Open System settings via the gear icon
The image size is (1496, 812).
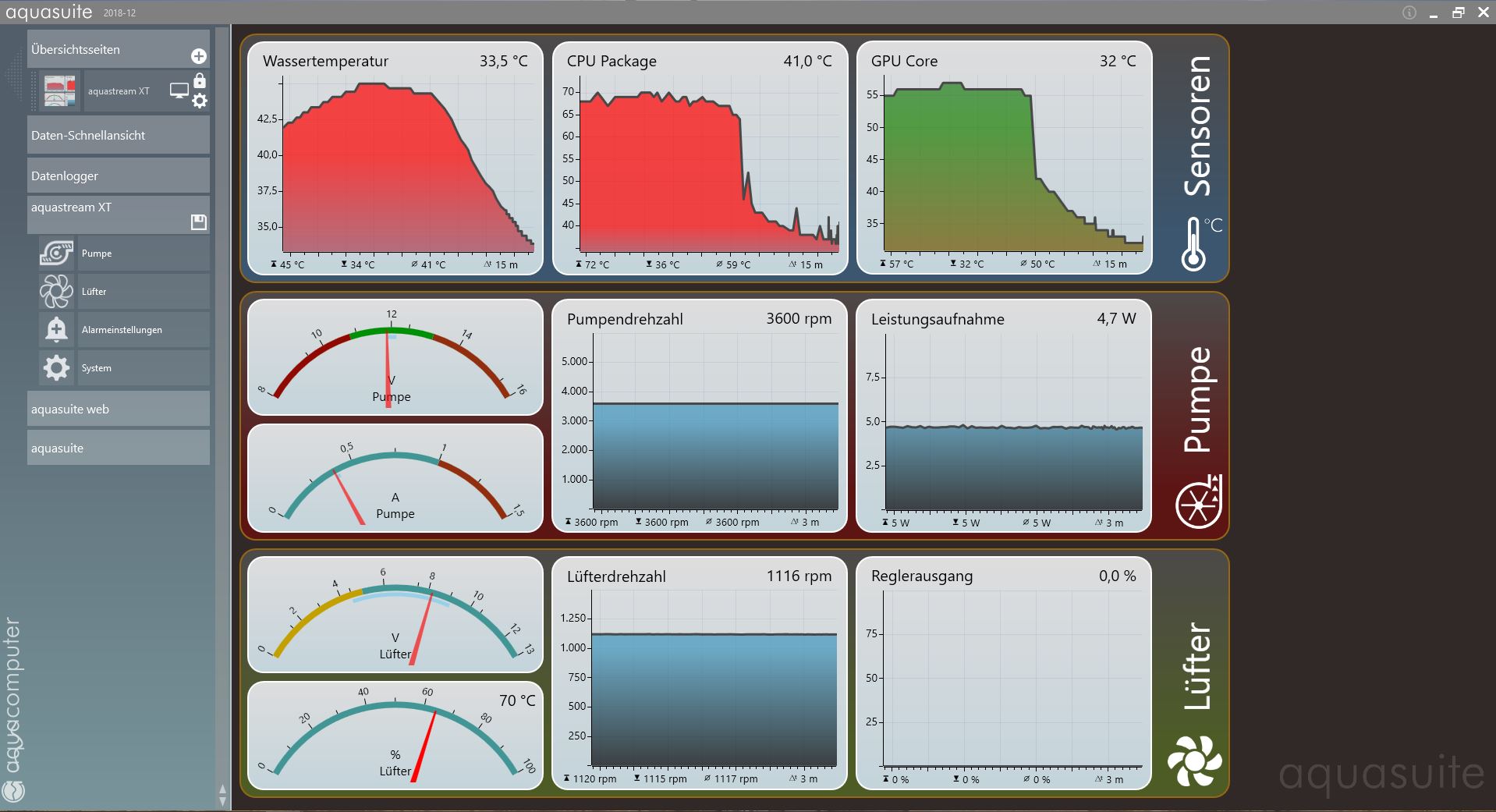tap(55, 367)
